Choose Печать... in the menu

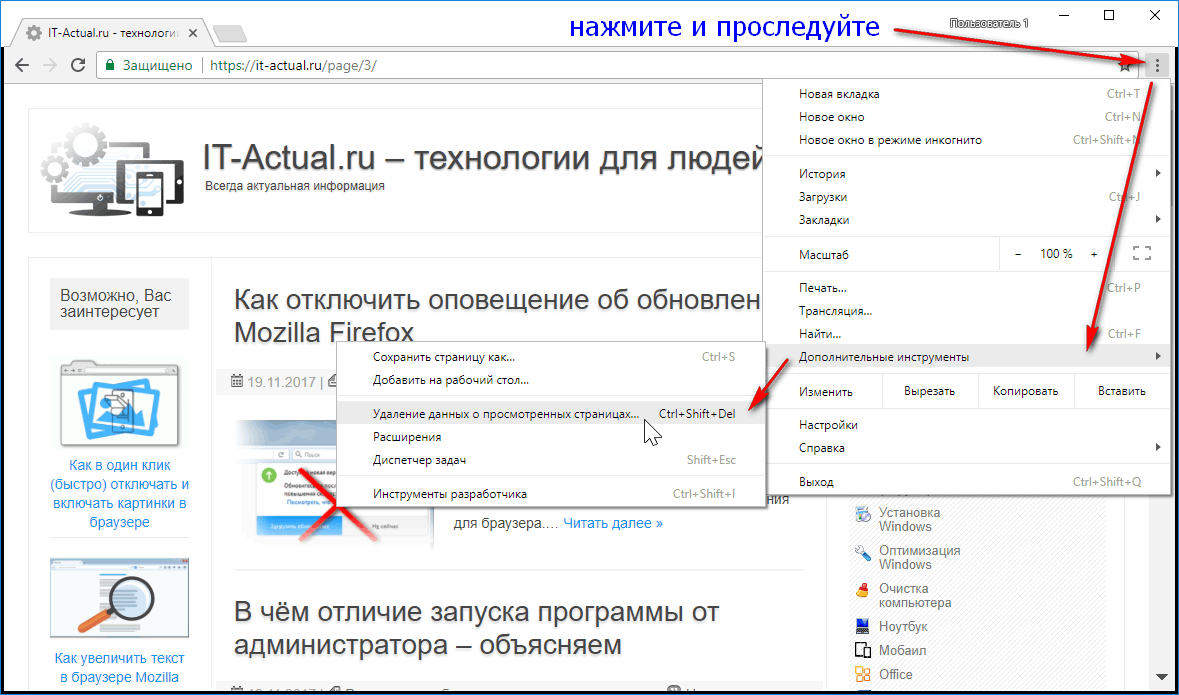coord(966,288)
